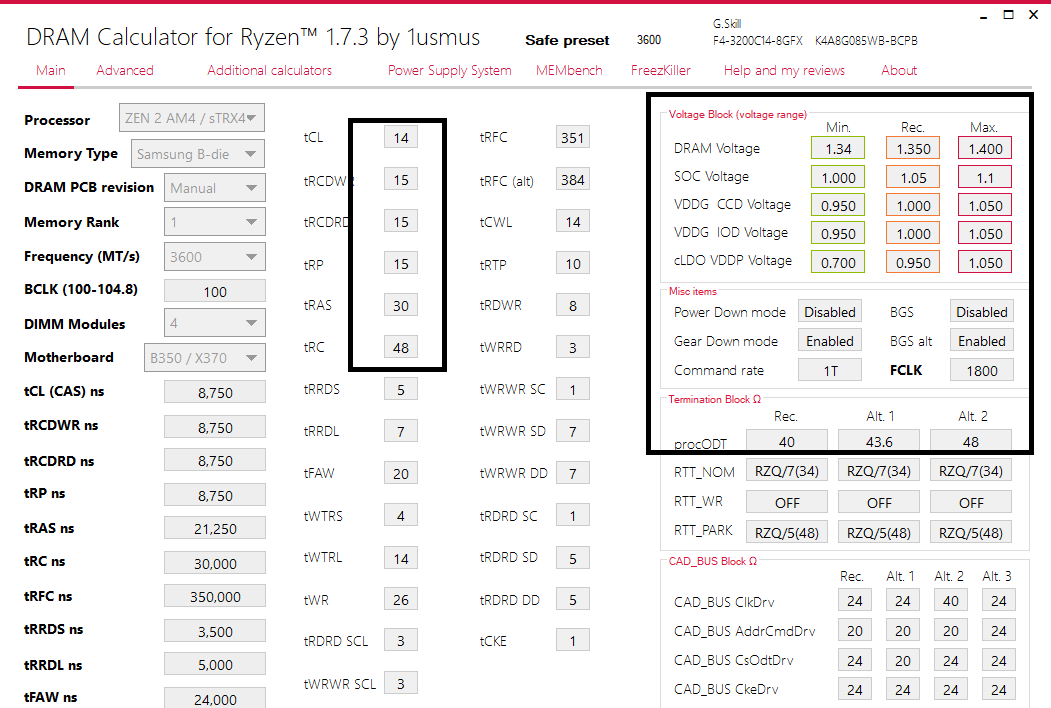Click the tRFC (alt) value 384
Screen dimensions: 1051x708
[572, 180]
